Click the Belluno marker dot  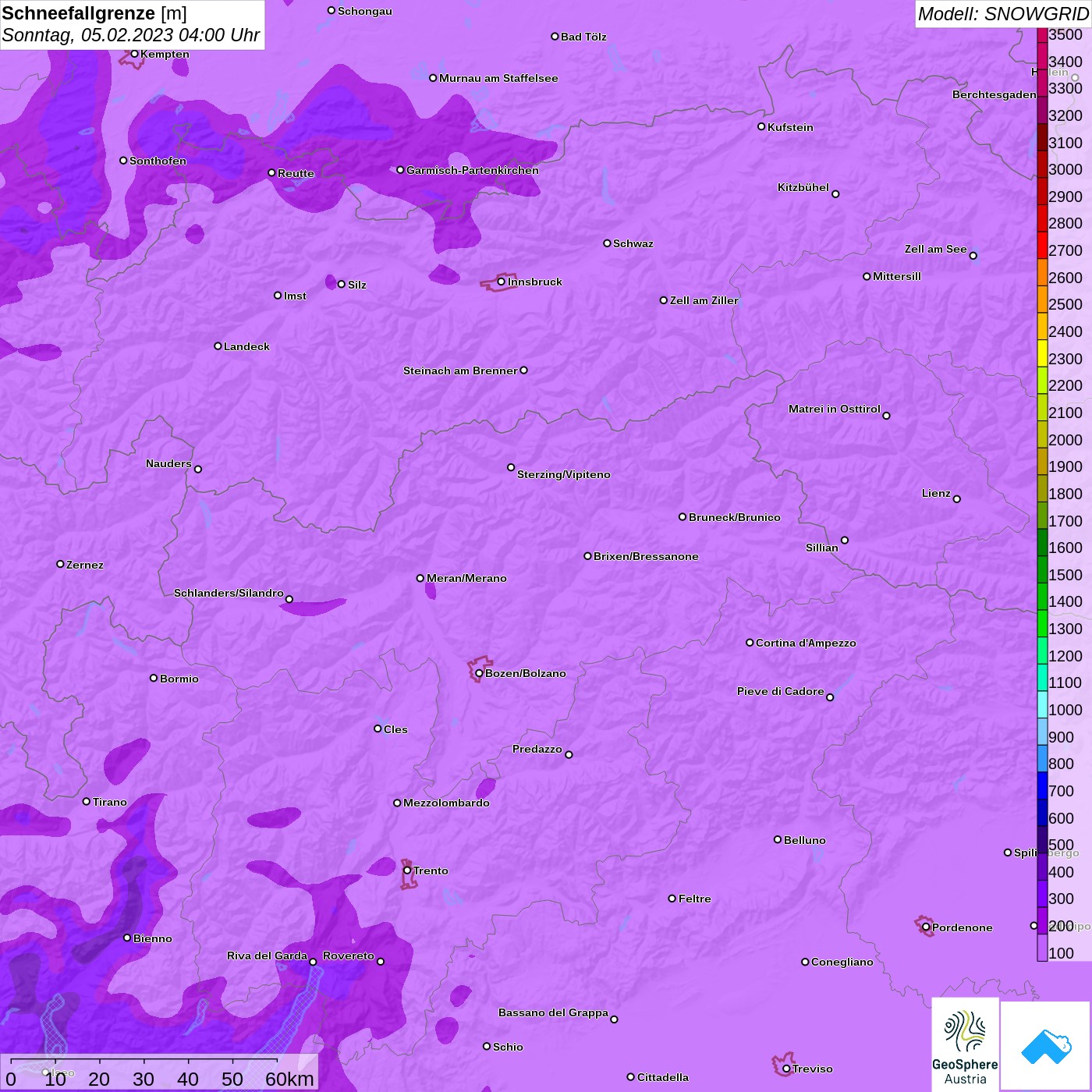pos(778,839)
